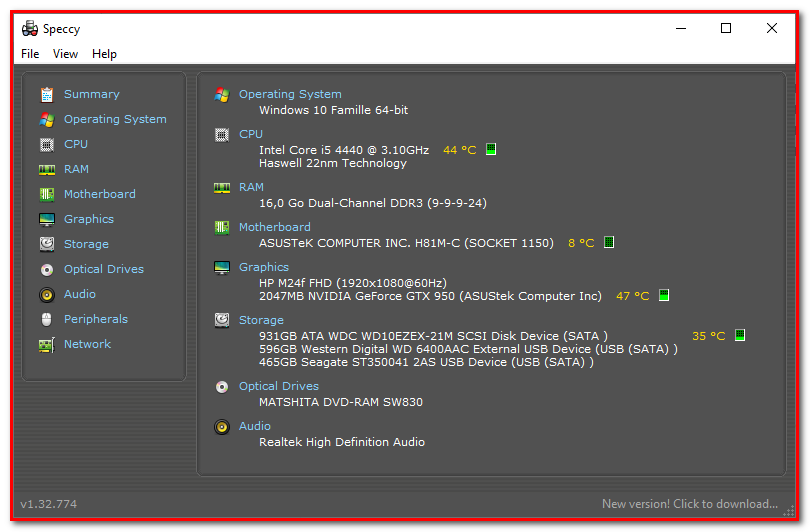Select Summary in the sidebar

point(91,94)
